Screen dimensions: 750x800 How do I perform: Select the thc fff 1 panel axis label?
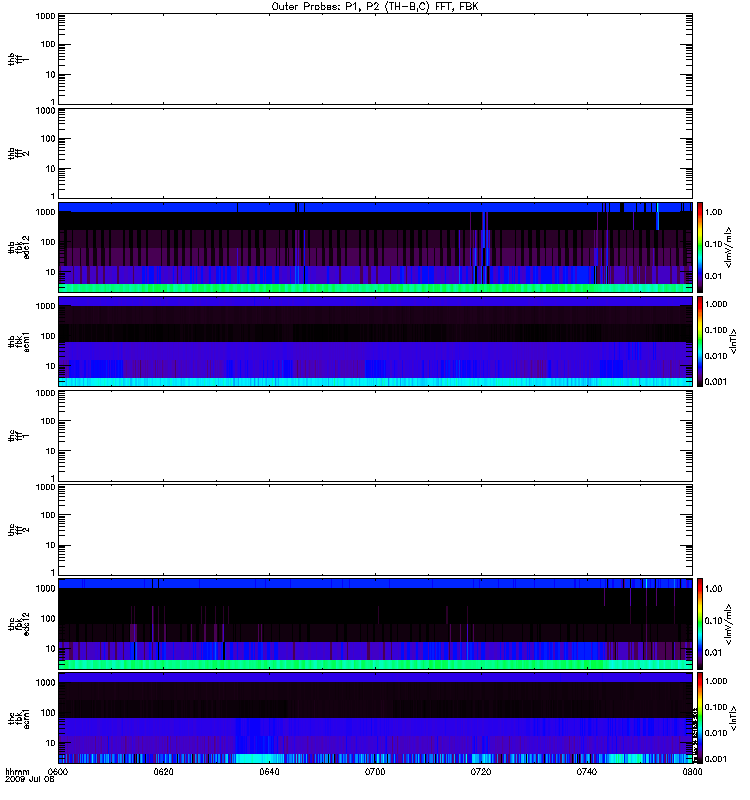coord(18,436)
